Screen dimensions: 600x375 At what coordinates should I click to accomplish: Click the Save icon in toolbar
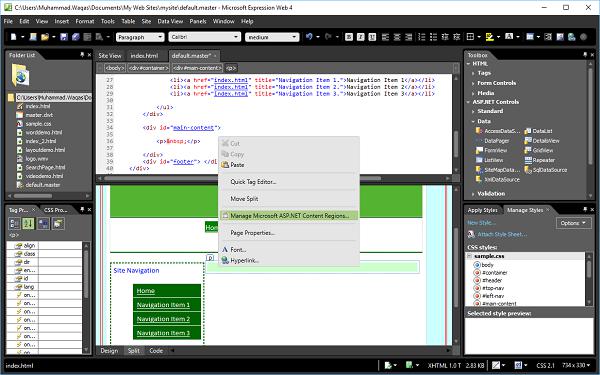pos(64,37)
